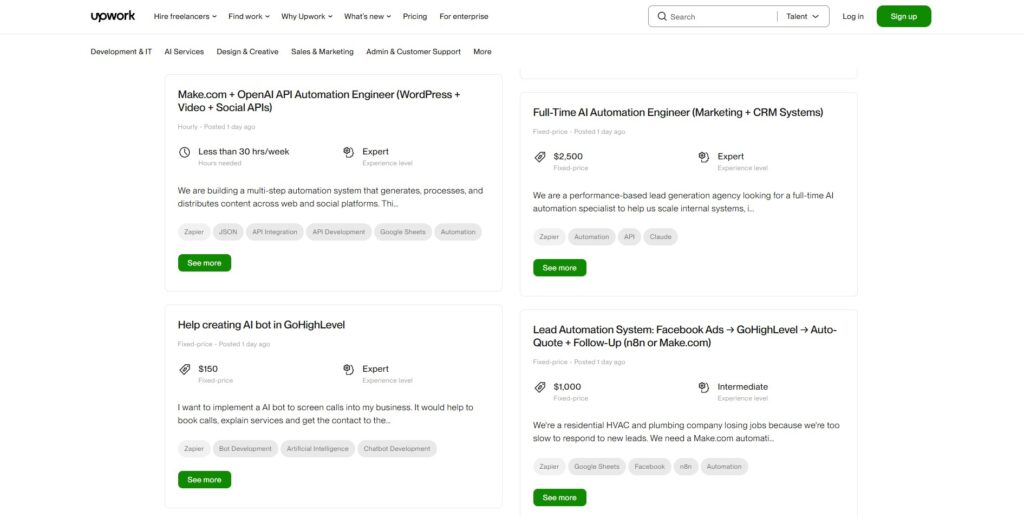Click the Expert icon in GoHighLevel bot job
Viewport: 1024px width, 517px height.
pos(348,369)
